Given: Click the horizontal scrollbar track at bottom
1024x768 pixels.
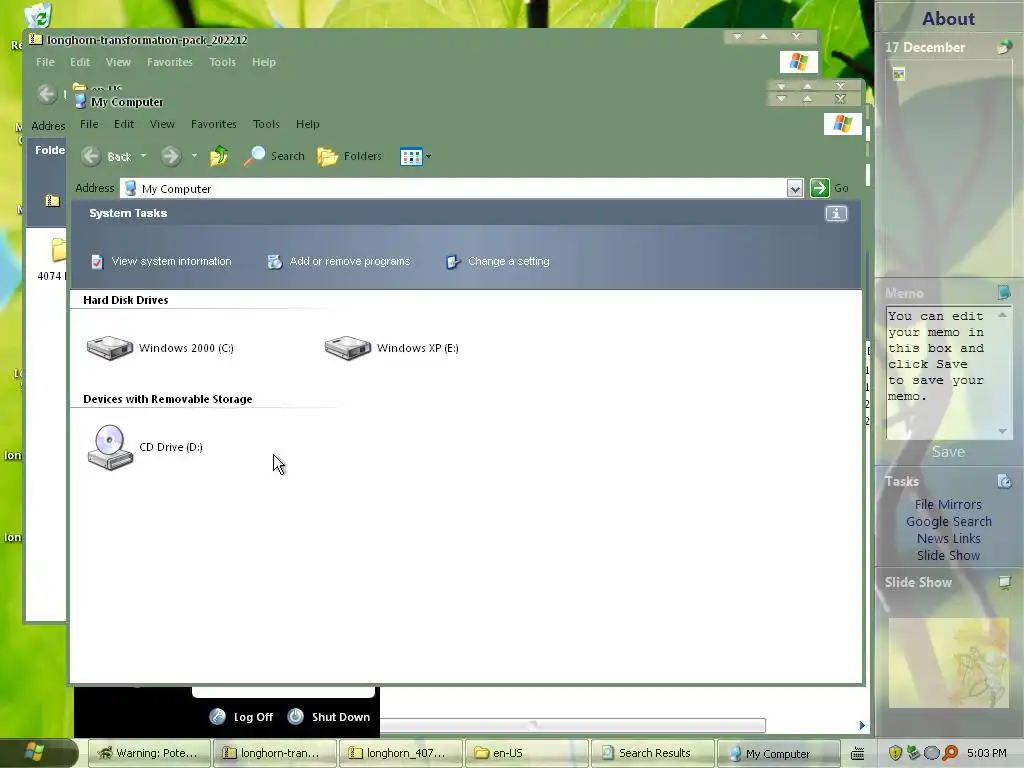Looking at the screenshot, I should [x=573, y=725].
